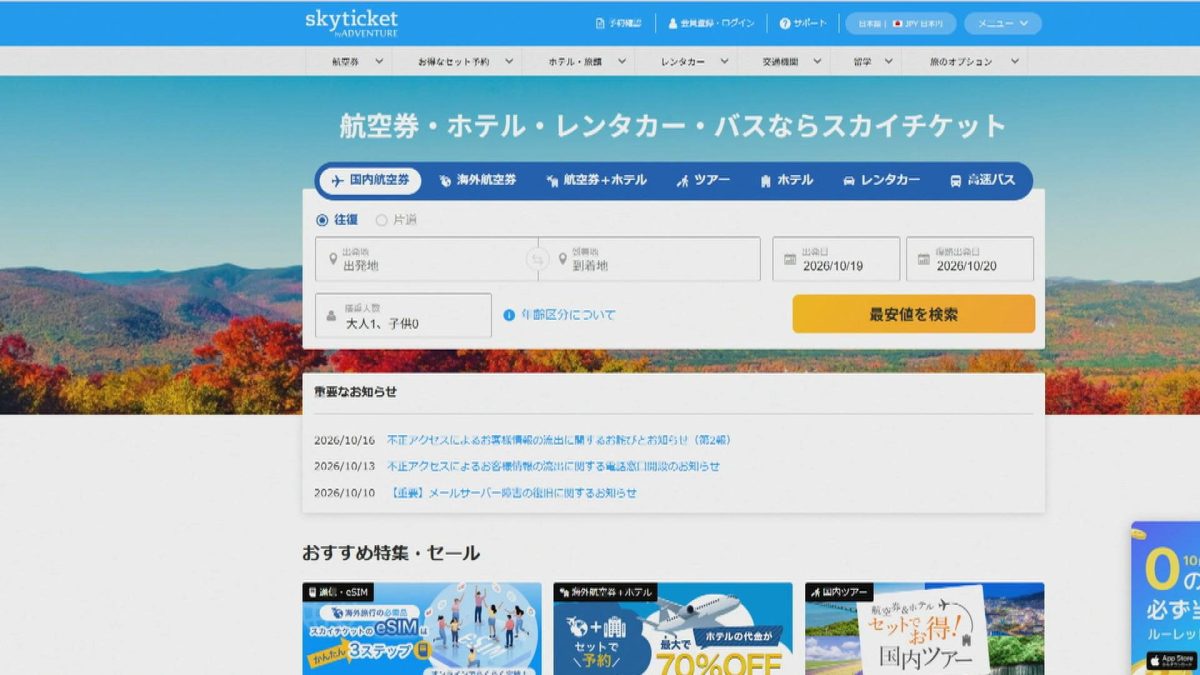Click the language and currency button
The width and height of the screenshot is (1200, 675).
pyautogui.click(x=901, y=23)
